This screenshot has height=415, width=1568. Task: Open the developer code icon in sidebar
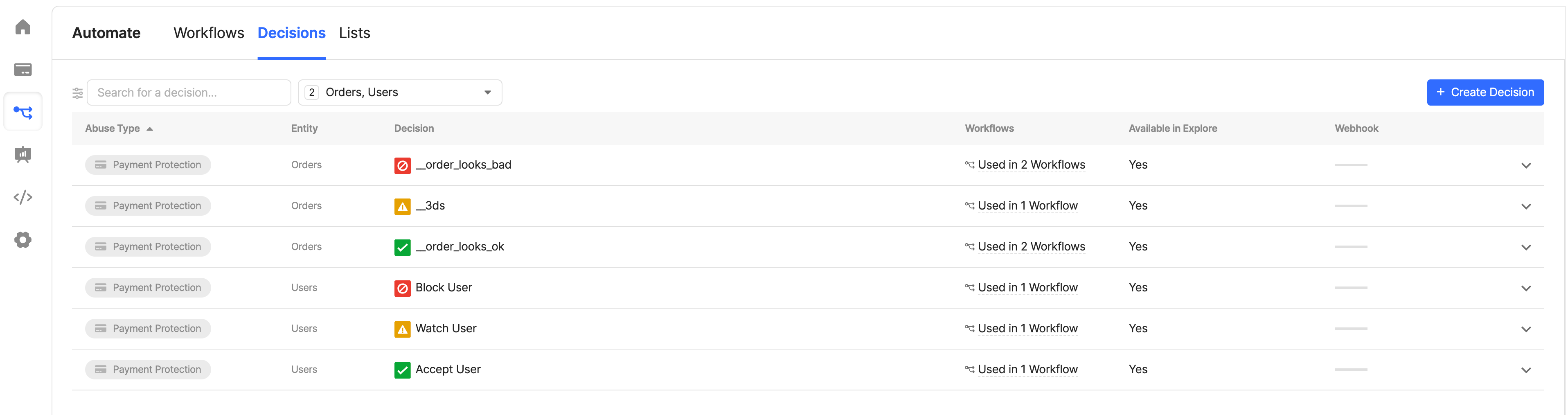23,197
